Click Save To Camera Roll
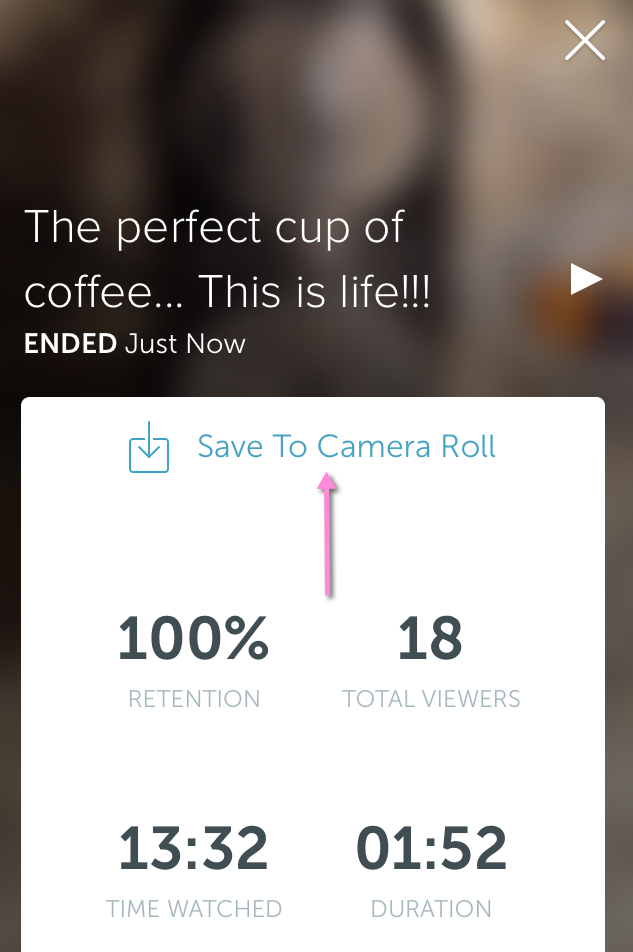The height and width of the screenshot is (952, 633). [x=346, y=446]
